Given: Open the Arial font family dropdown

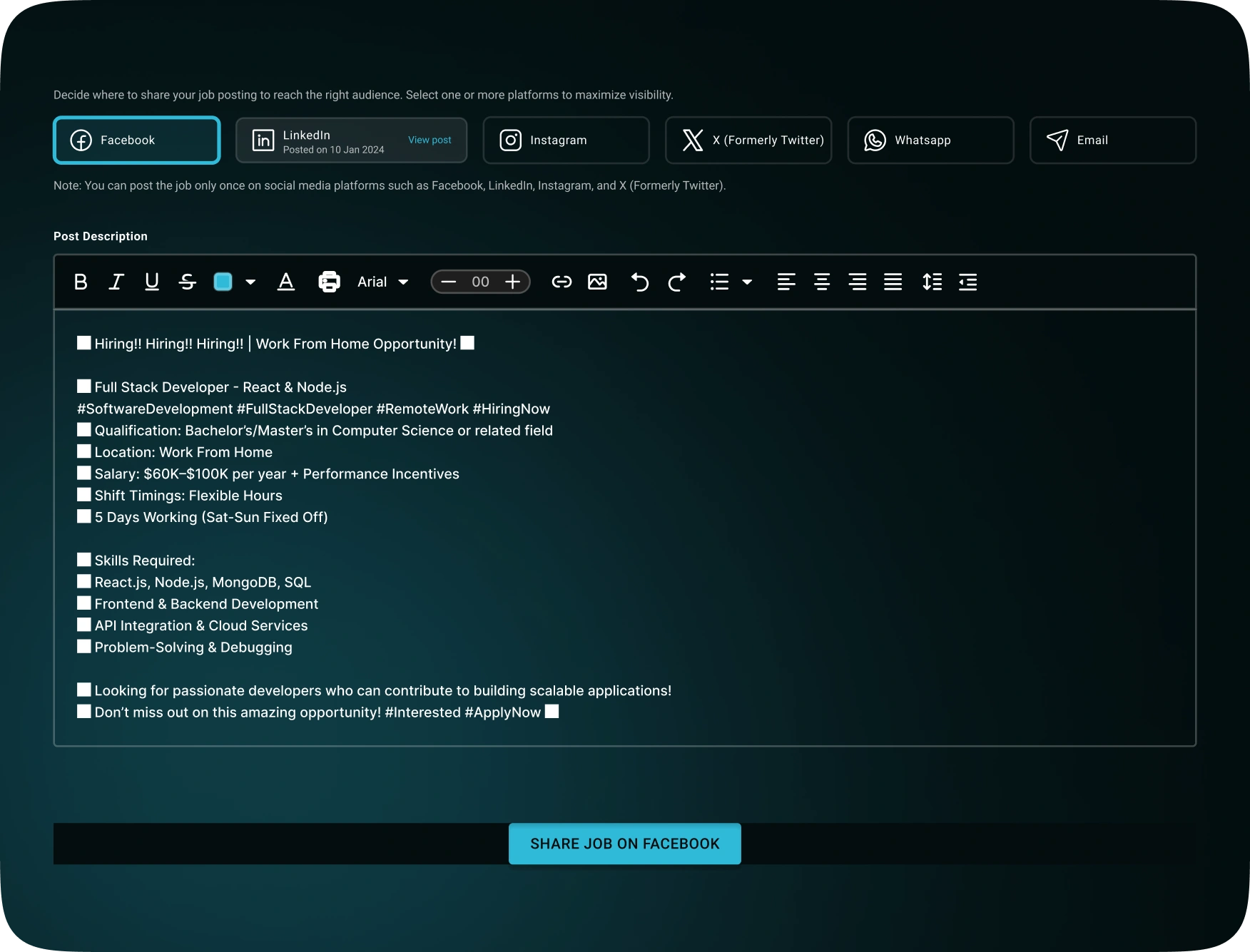Looking at the screenshot, I should click(382, 282).
